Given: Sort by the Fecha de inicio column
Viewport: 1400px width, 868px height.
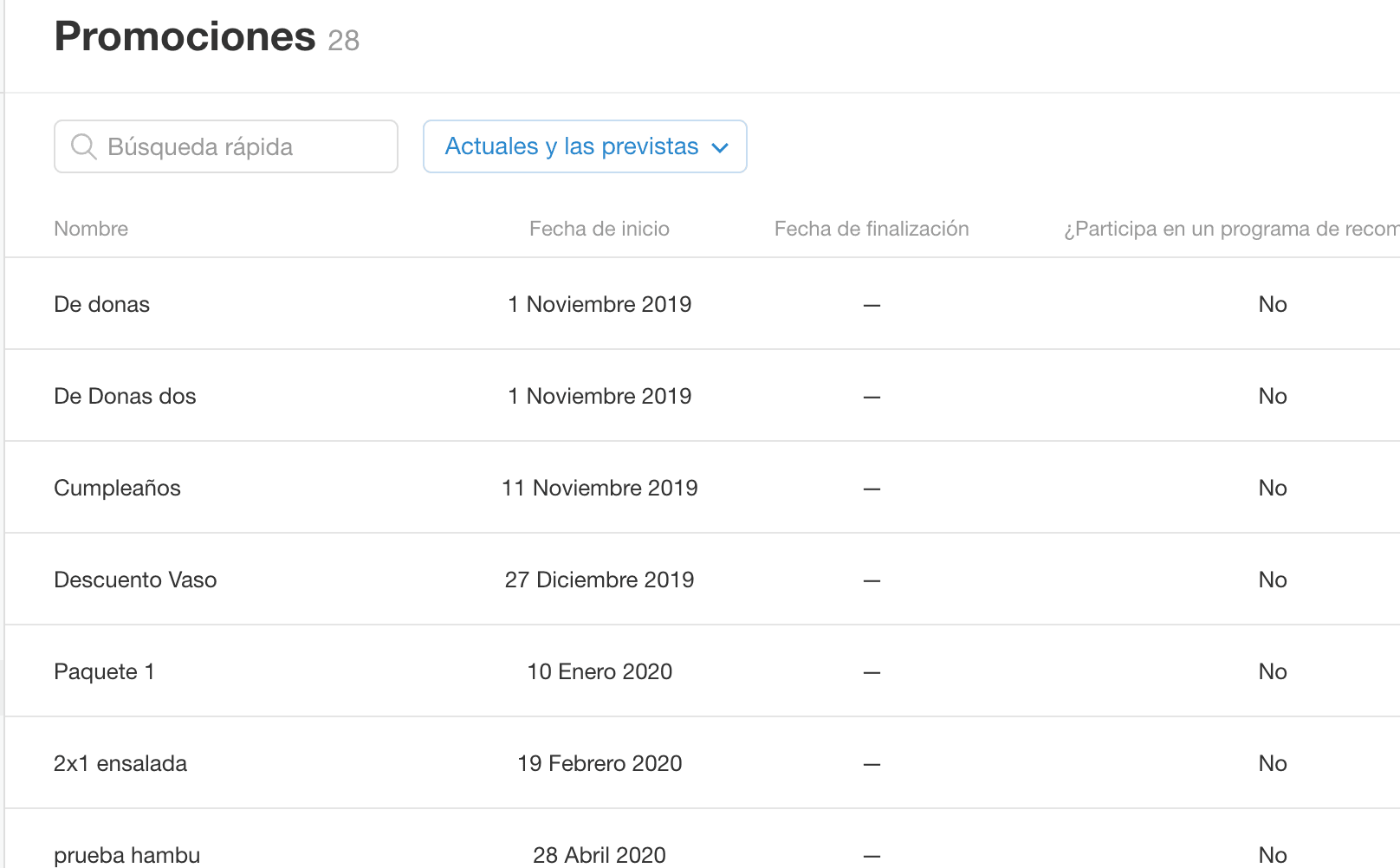Looking at the screenshot, I should pos(600,229).
